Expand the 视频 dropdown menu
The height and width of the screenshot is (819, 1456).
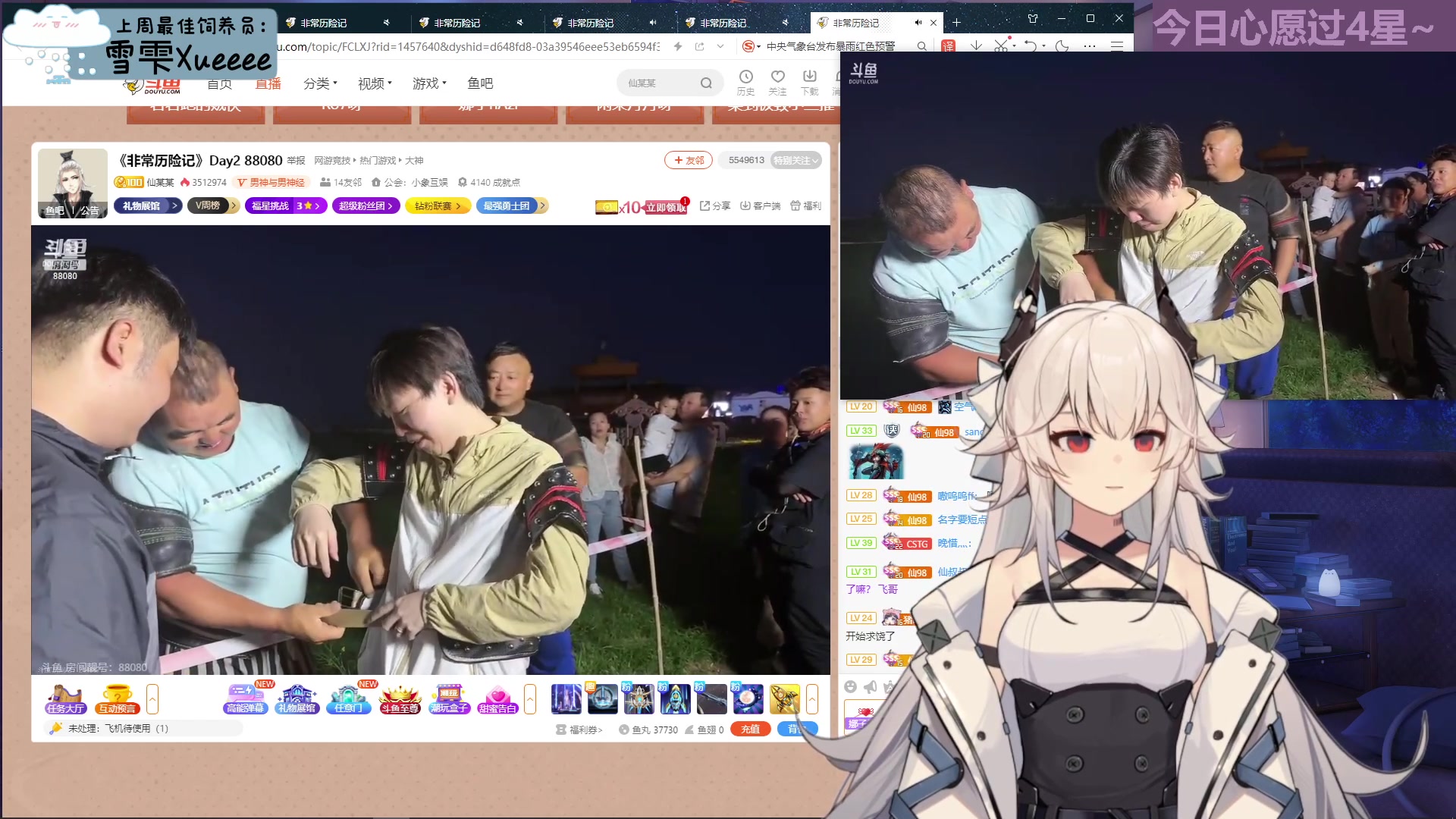(375, 83)
